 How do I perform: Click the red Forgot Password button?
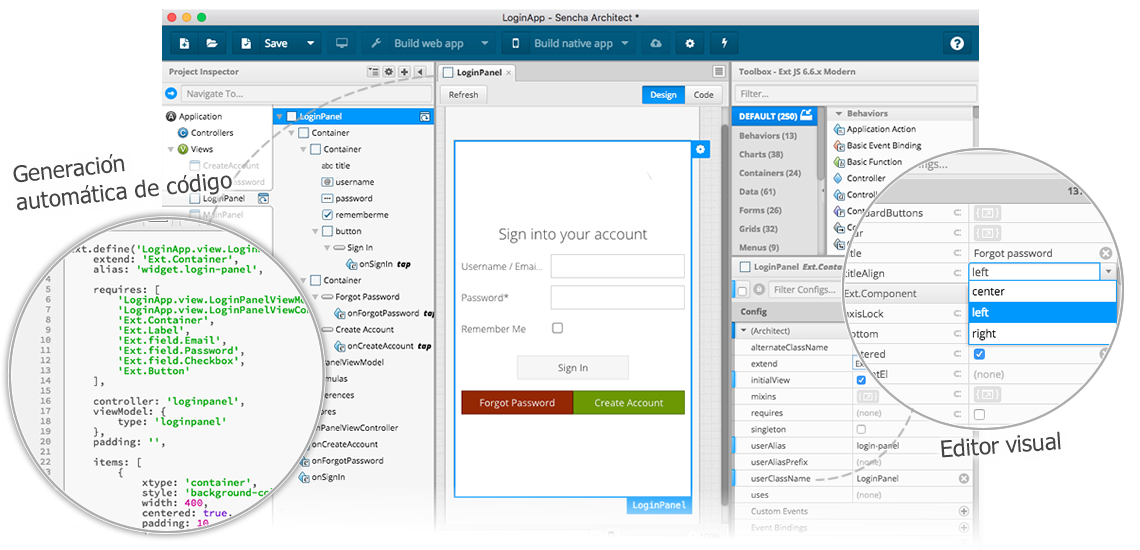pos(517,403)
